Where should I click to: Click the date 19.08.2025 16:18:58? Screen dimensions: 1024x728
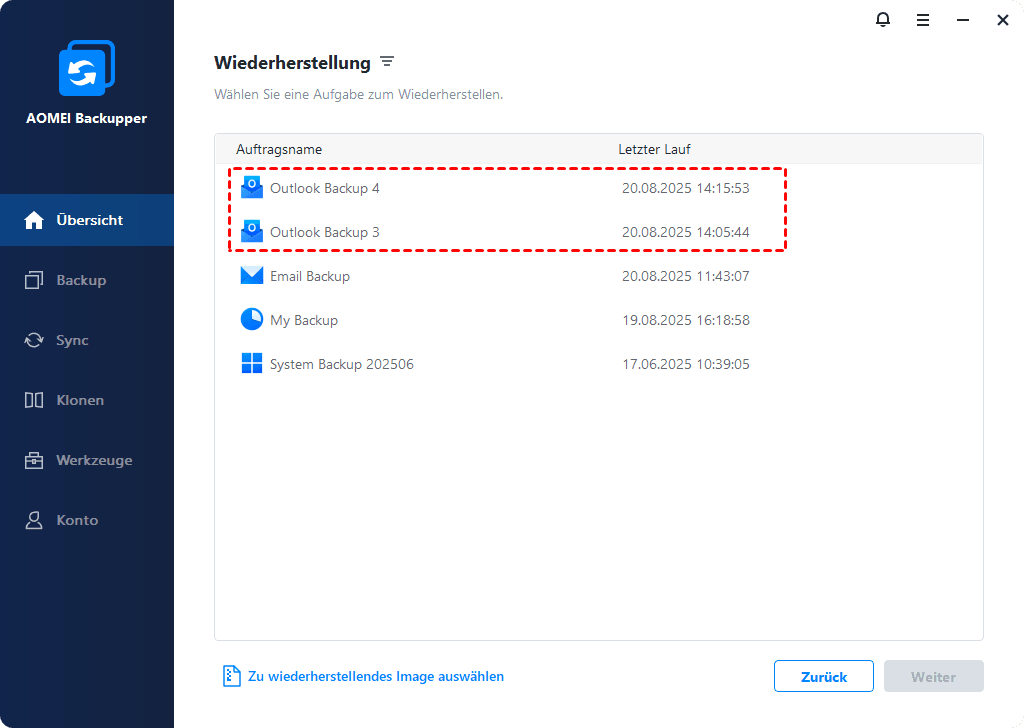pos(686,320)
